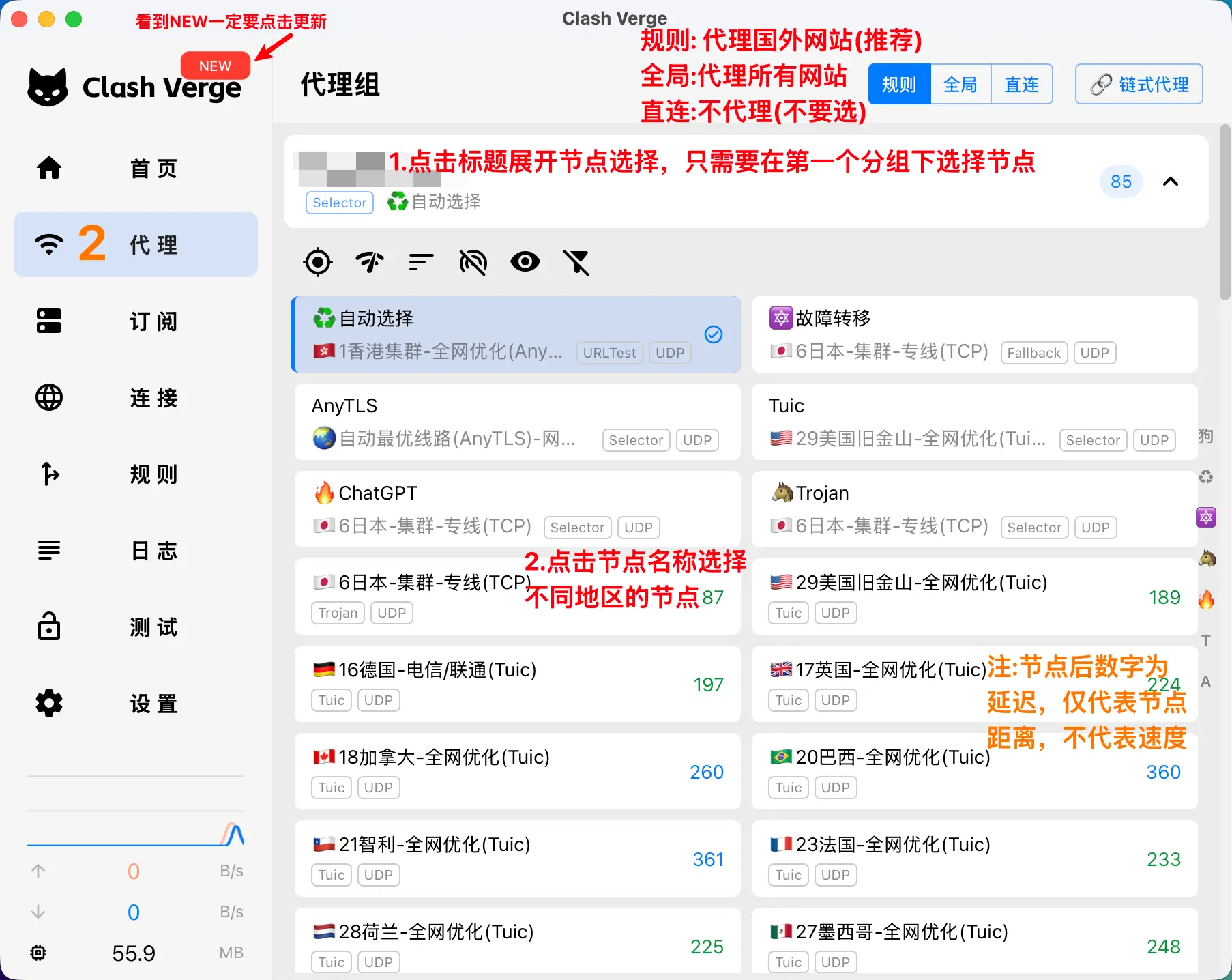The image size is (1232, 980).
Task: Click the crossed-out wifi test URL icon
Action: [x=473, y=262]
